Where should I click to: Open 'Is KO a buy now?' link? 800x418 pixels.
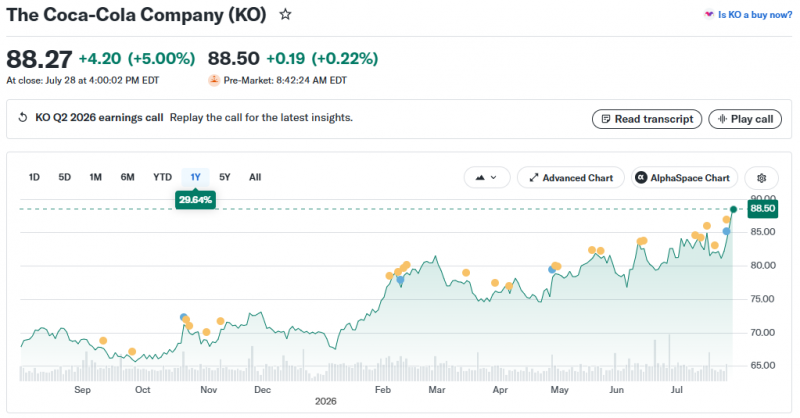click(x=748, y=15)
